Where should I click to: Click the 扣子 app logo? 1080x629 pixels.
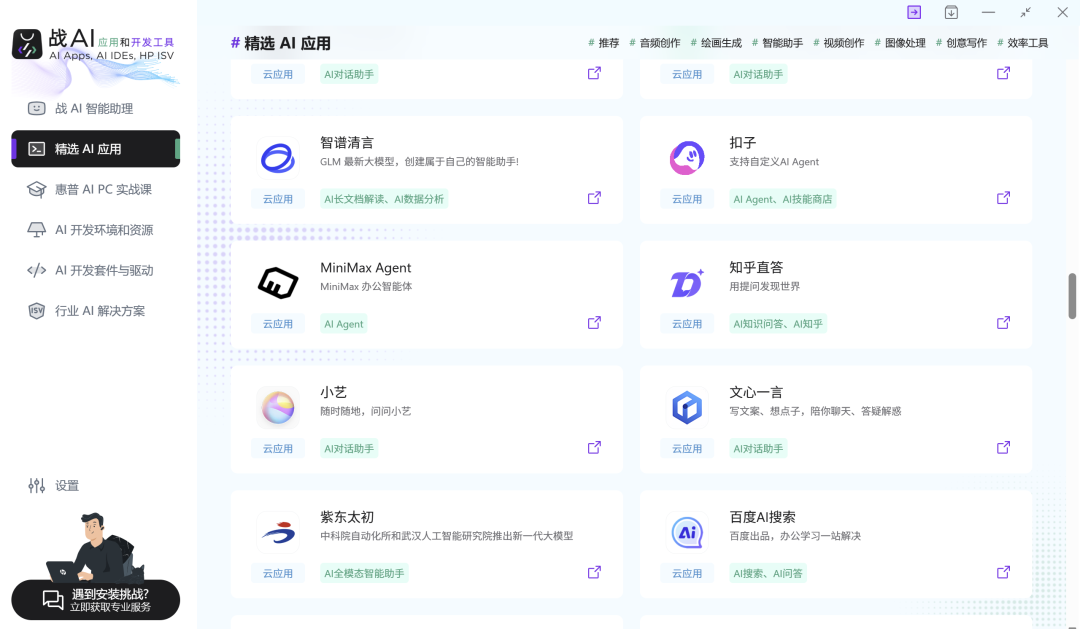(686, 155)
